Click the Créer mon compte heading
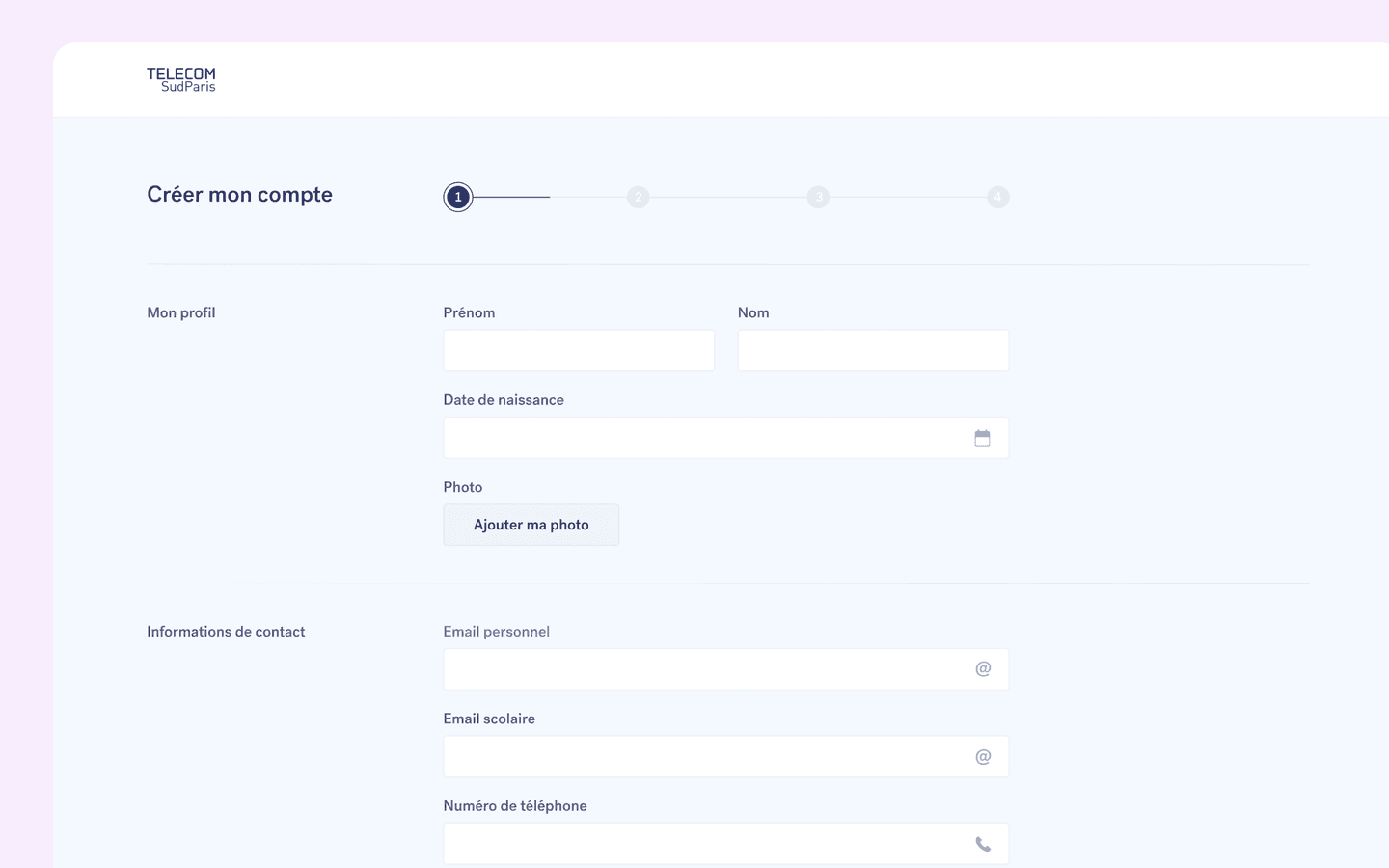The image size is (1389, 868). coord(239,195)
